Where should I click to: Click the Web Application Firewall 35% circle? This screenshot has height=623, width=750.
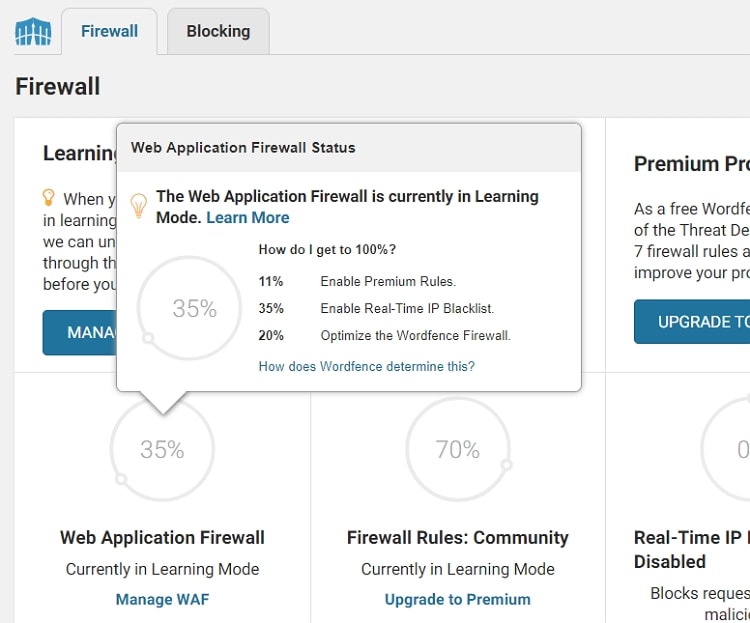click(162, 449)
